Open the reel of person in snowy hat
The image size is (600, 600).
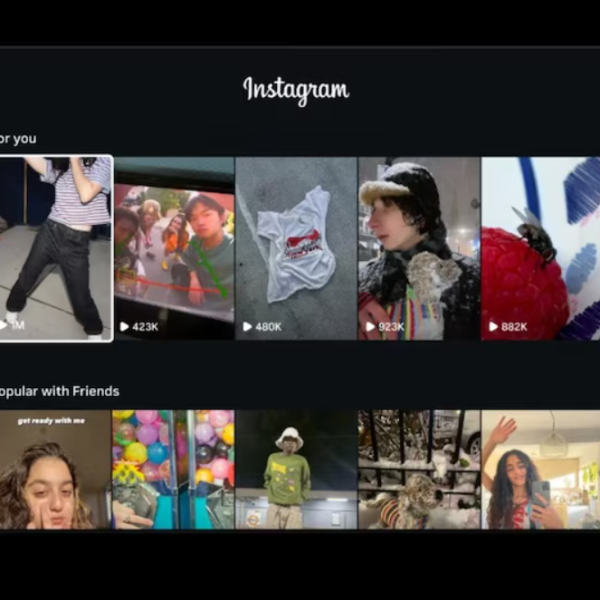(x=419, y=248)
